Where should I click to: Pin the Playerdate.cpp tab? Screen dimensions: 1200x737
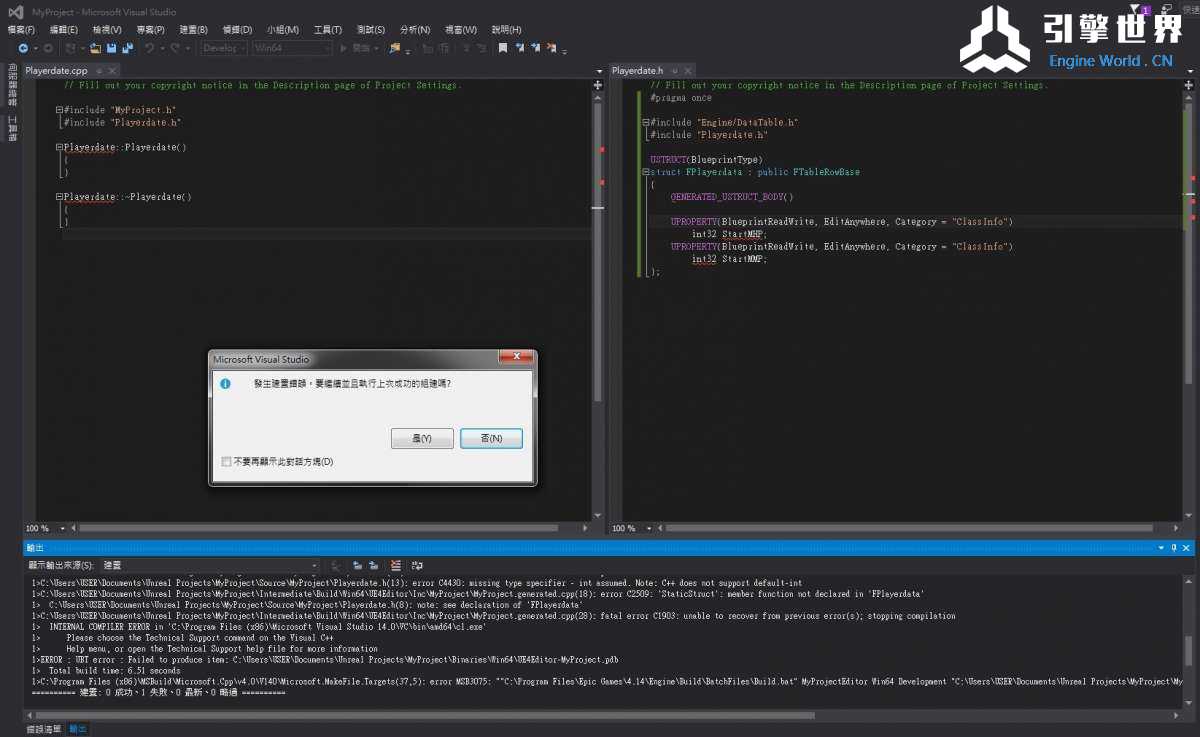pyautogui.click(x=98, y=71)
